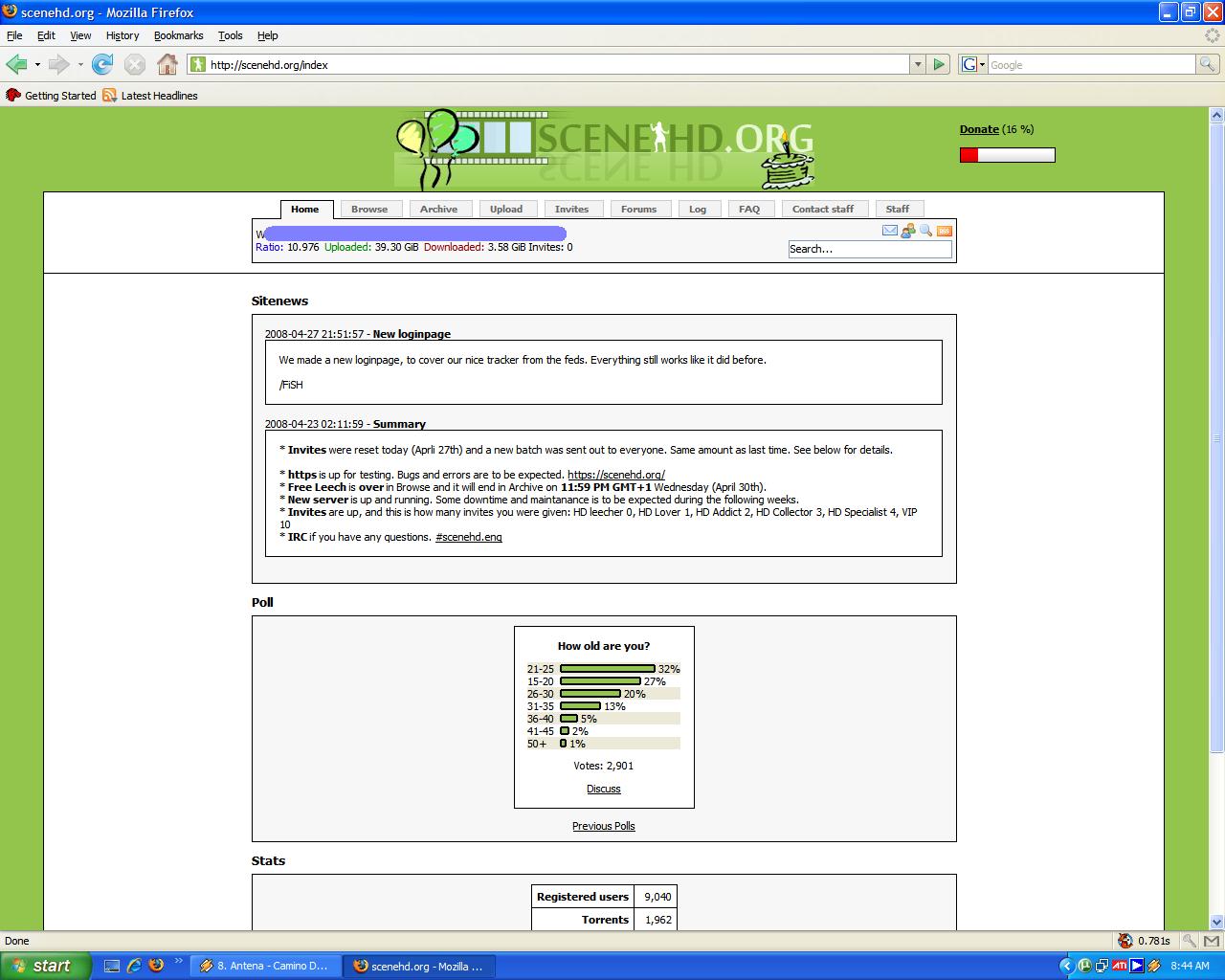Click the magnifying glass search icon on site

click(x=925, y=231)
